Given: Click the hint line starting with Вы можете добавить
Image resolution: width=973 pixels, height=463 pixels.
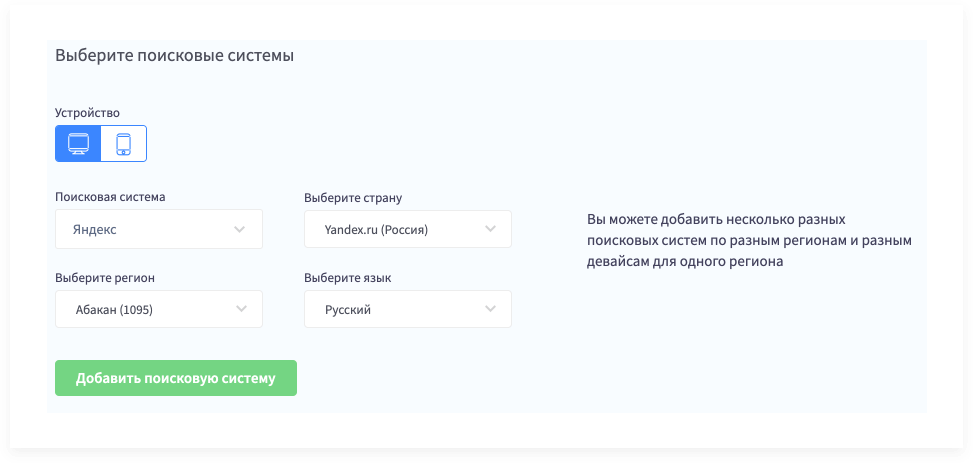Looking at the screenshot, I should pyautogui.click(x=716, y=219).
